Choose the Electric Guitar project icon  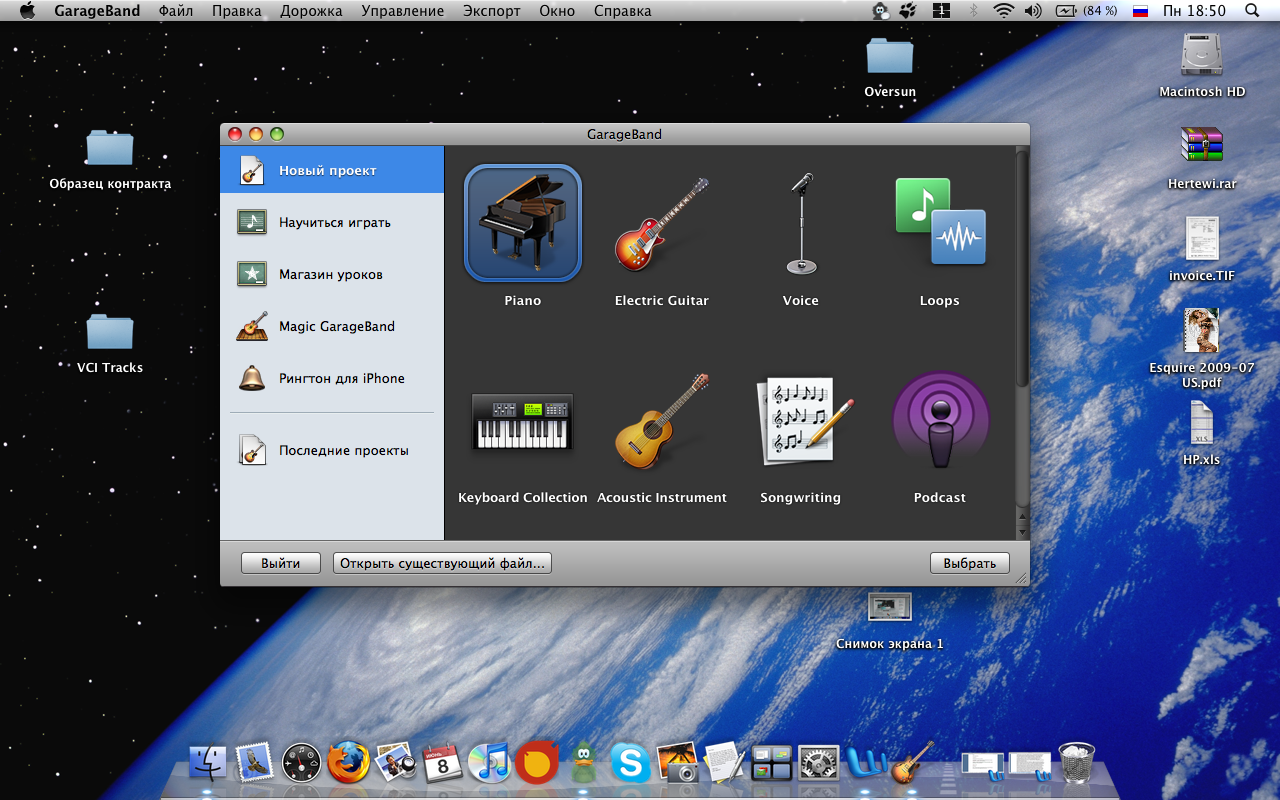click(x=661, y=224)
